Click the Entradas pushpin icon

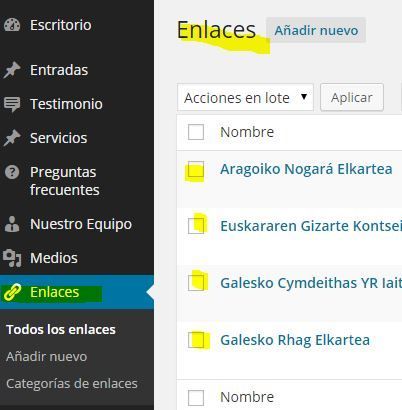12,70
